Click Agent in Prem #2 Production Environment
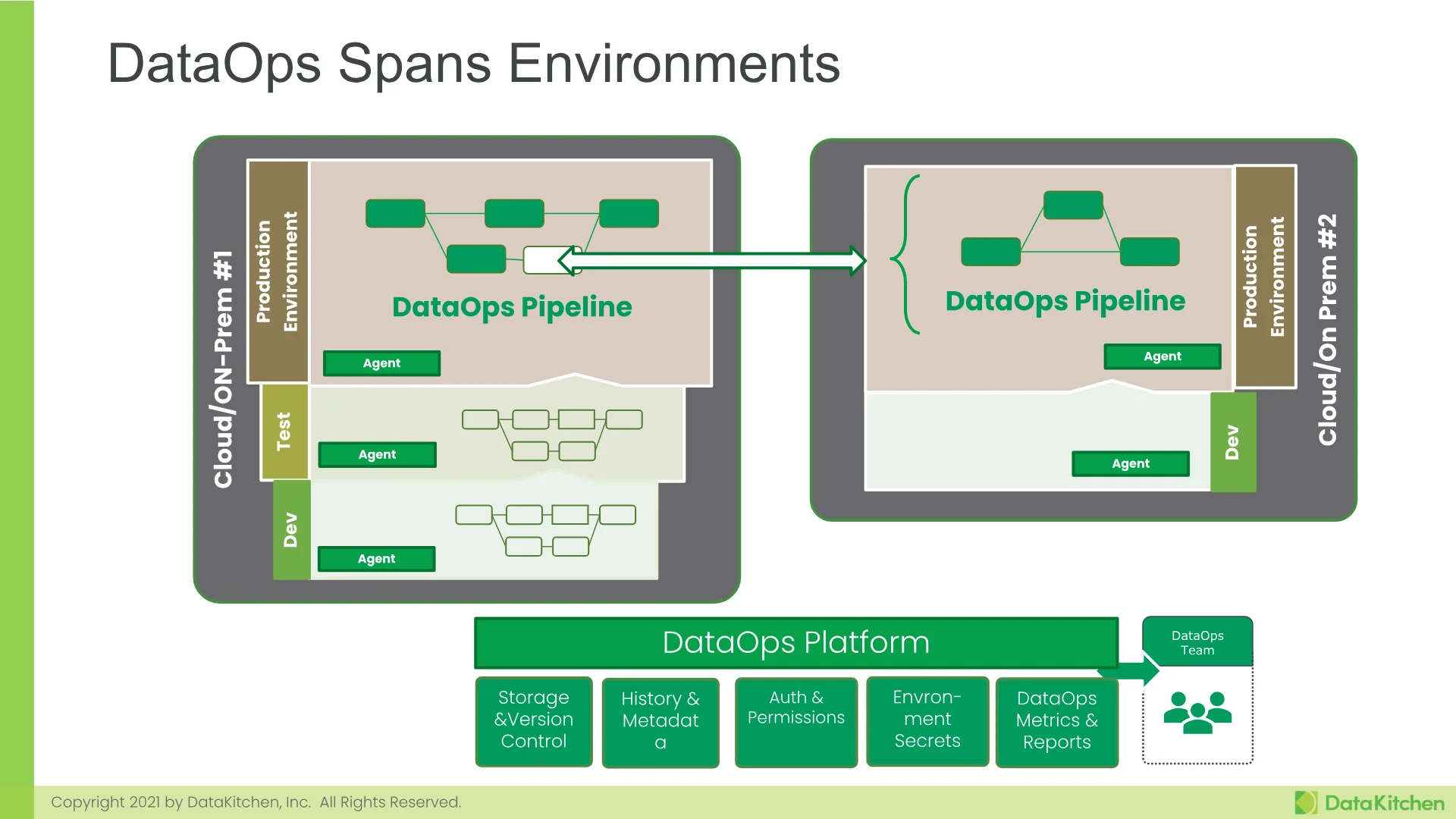The height and width of the screenshot is (819, 1456). pyautogui.click(x=1163, y=356)
